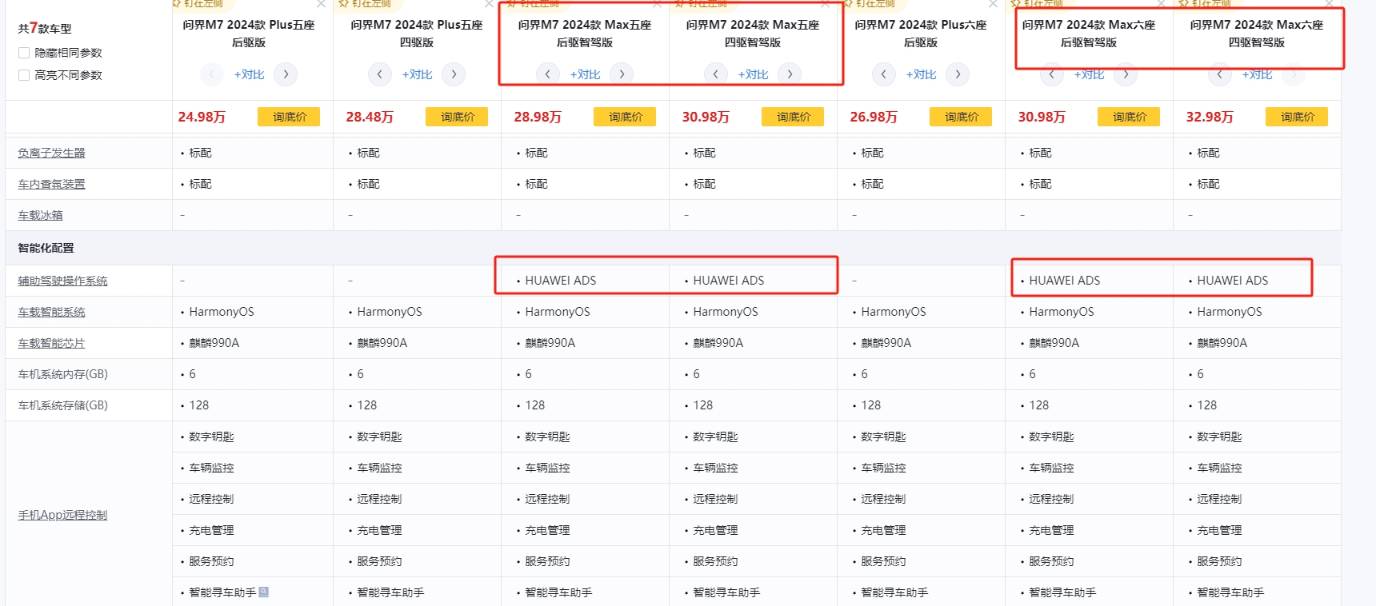Select HUAWEI ADS under Max六座 四驱智驾版
This screenshot has width=1376, height=606.
click(x=1232, y=281)
